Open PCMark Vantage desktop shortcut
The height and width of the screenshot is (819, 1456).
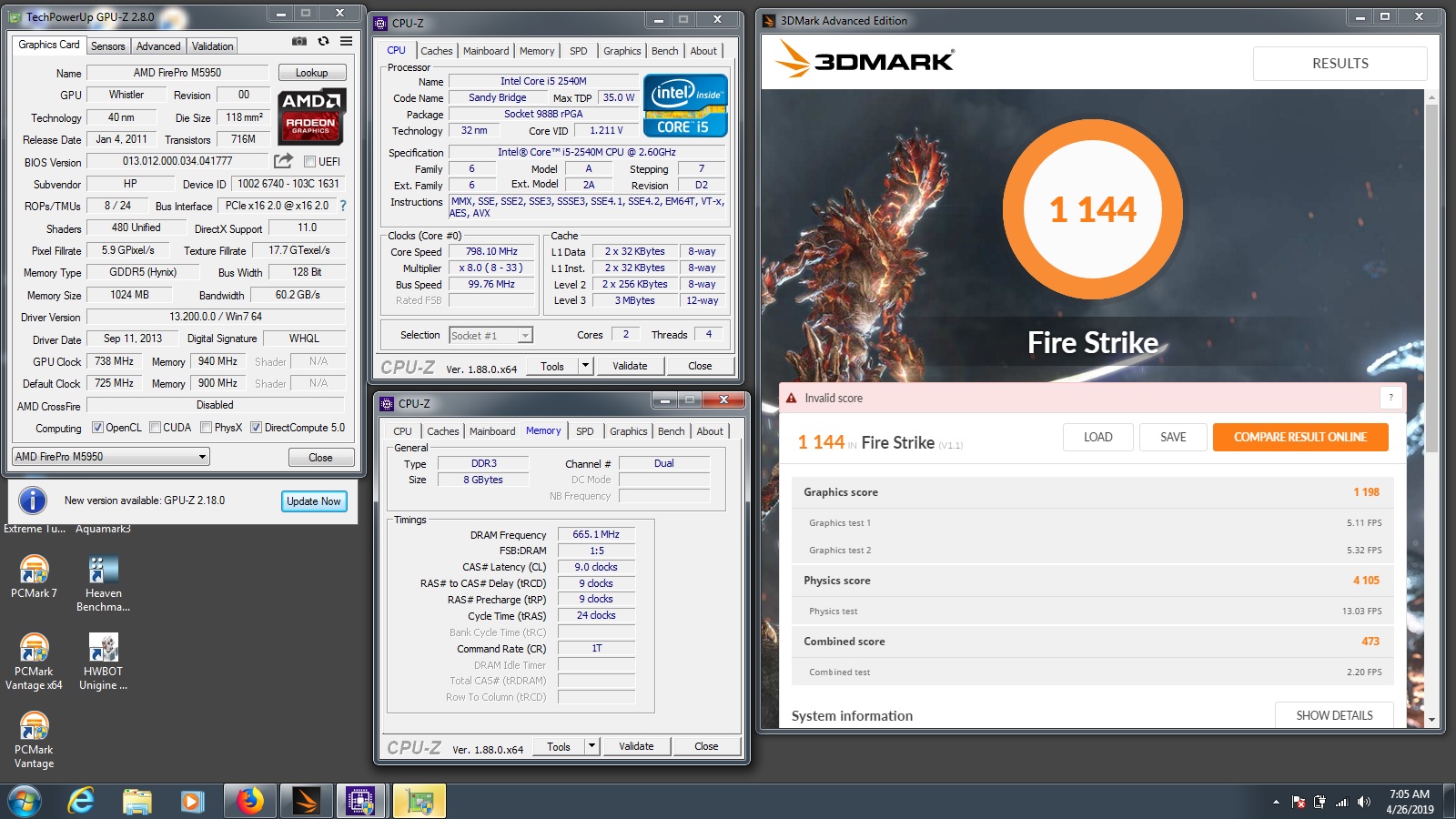point(34,740)
